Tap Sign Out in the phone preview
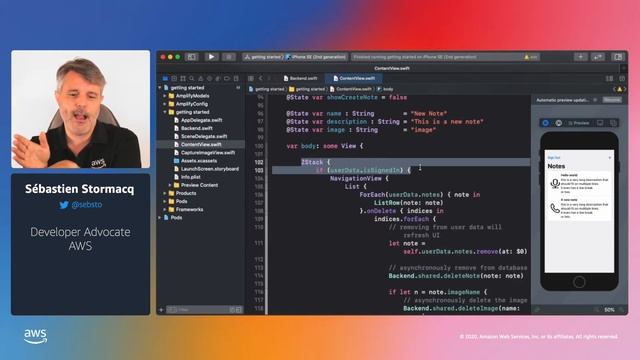 pos(554,158)
